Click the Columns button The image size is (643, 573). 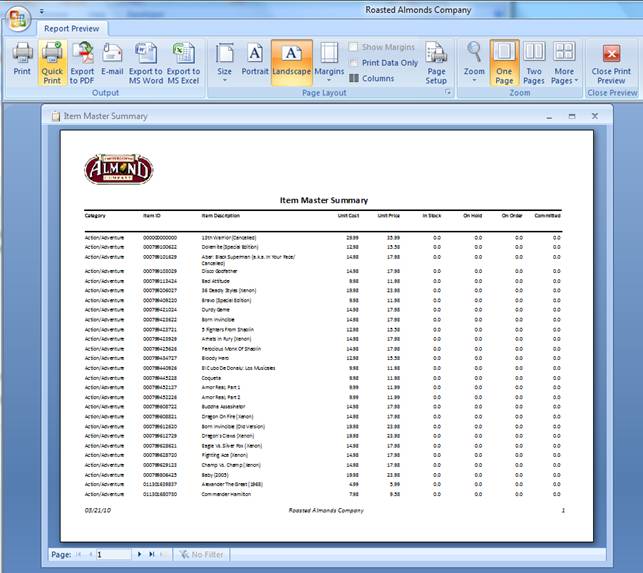click(x=372, y=78)
